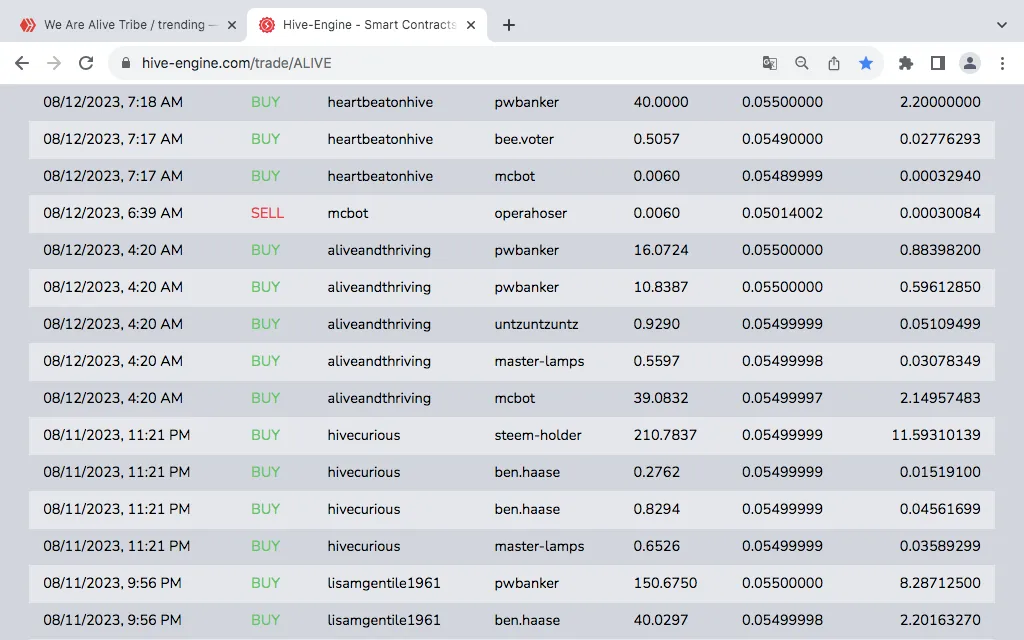
Task: Close the We Are Alive Tribe tab
Action: pos(232,25)
